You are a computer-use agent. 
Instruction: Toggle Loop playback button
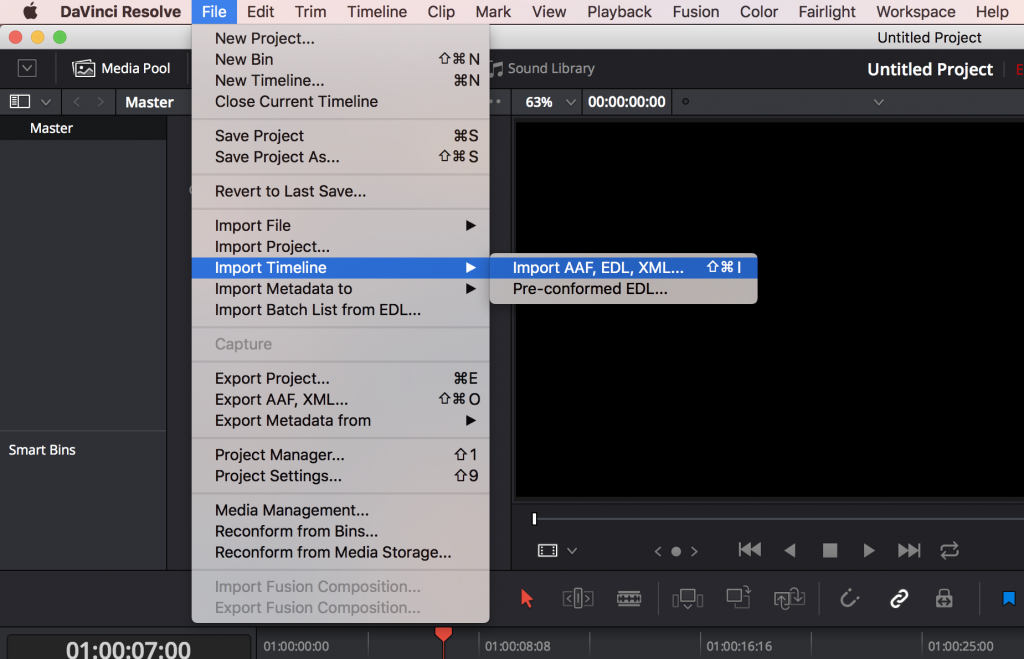point(949,551)
